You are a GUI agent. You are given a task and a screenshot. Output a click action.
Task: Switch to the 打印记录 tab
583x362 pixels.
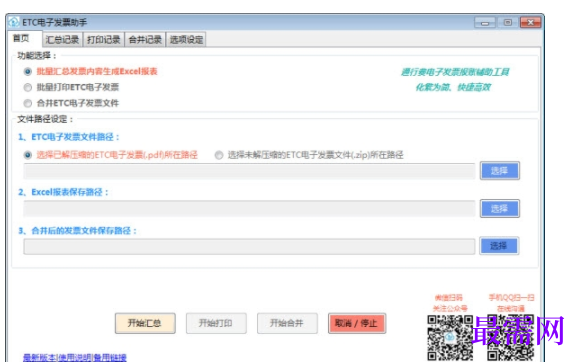[x=104, y=39]
